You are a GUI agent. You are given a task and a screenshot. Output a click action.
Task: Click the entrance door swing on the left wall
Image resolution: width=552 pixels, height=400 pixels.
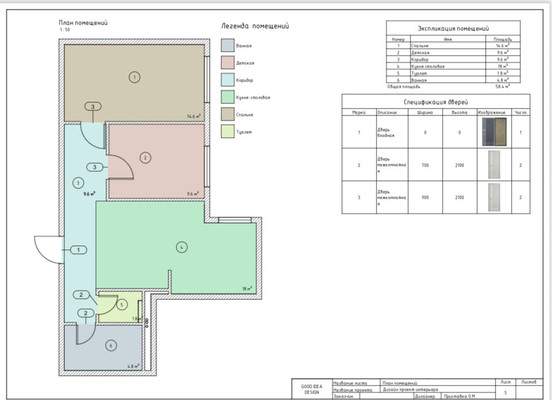[49, 250]
